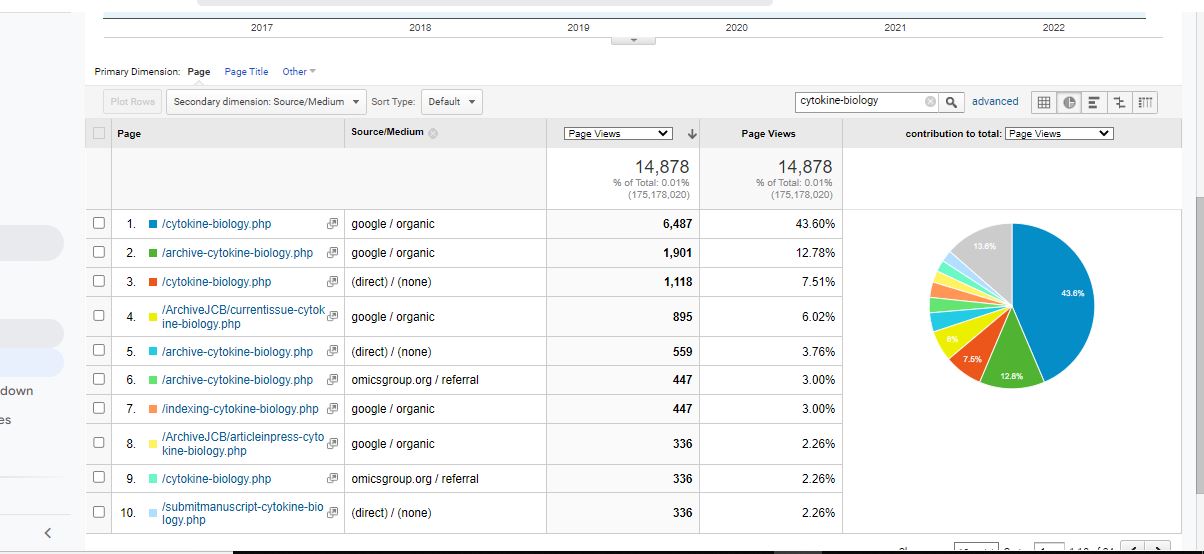Select the Percentage pie chart view icon

1069,102
